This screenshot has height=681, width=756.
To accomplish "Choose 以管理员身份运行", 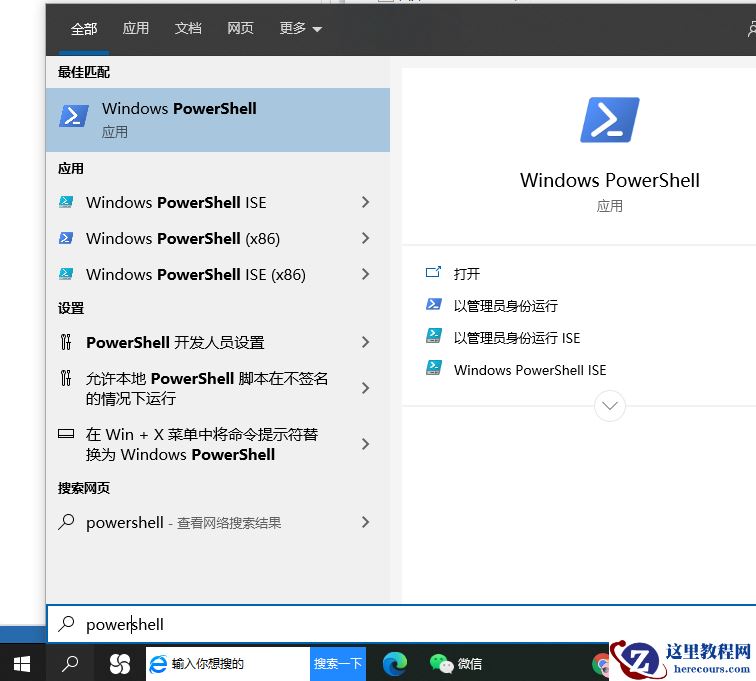I will 506,305.
